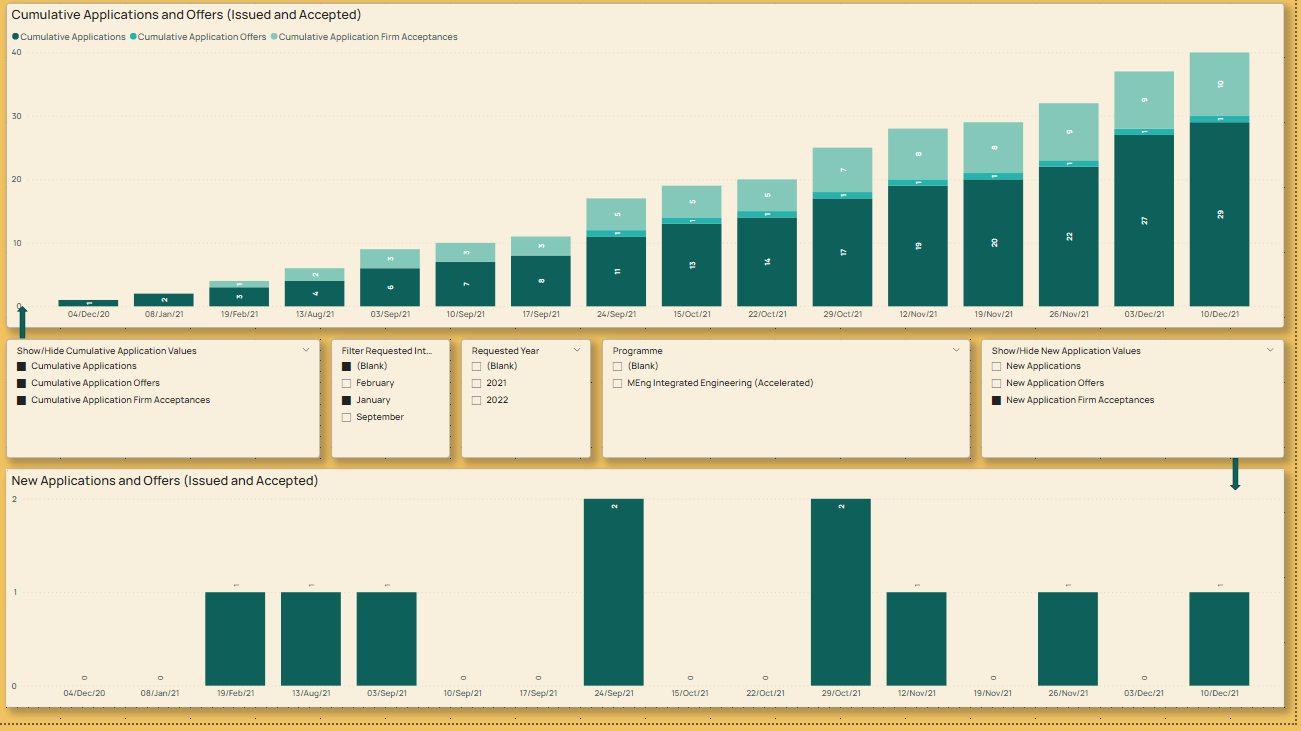Check the September intake checkbox
Viewport: 1301px width, 731px height.
tap(347, 418)
